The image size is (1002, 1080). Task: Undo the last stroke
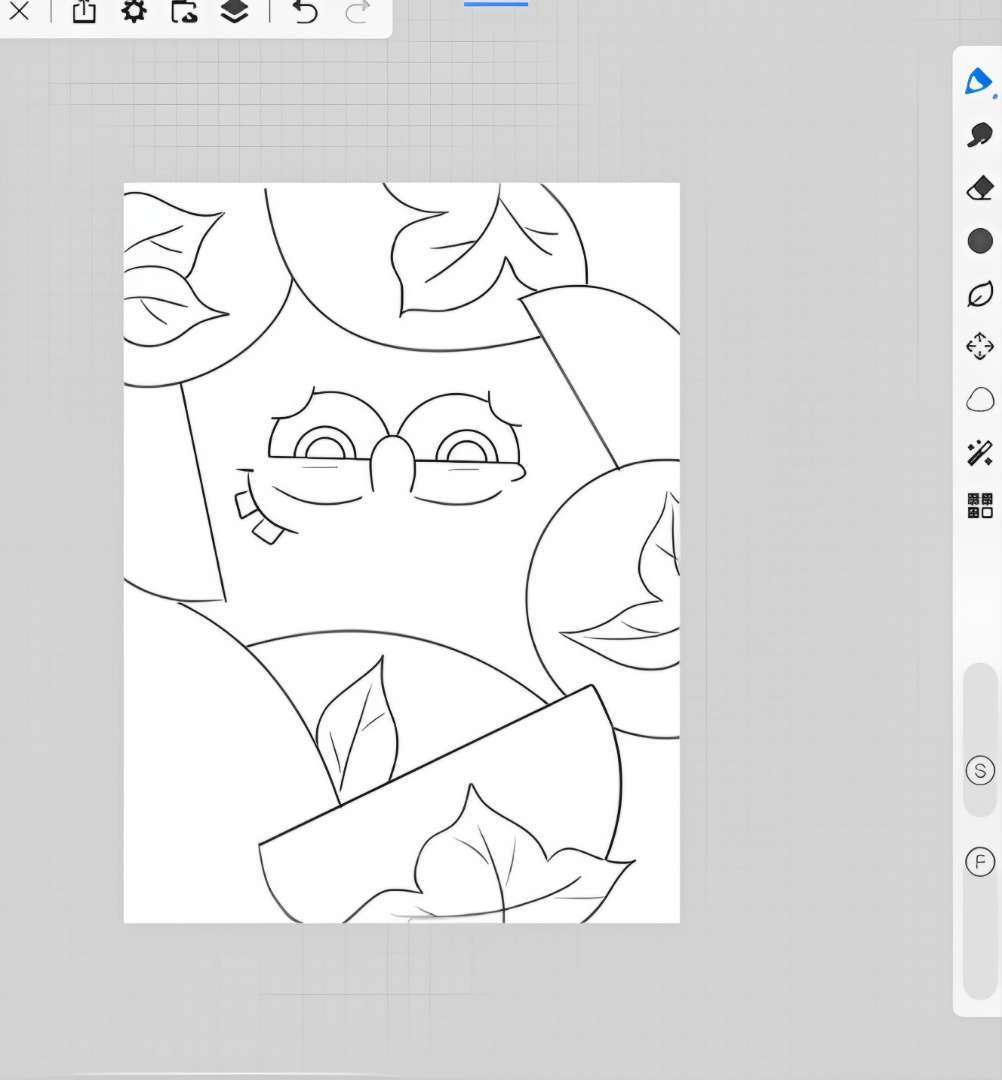point(304,12)
